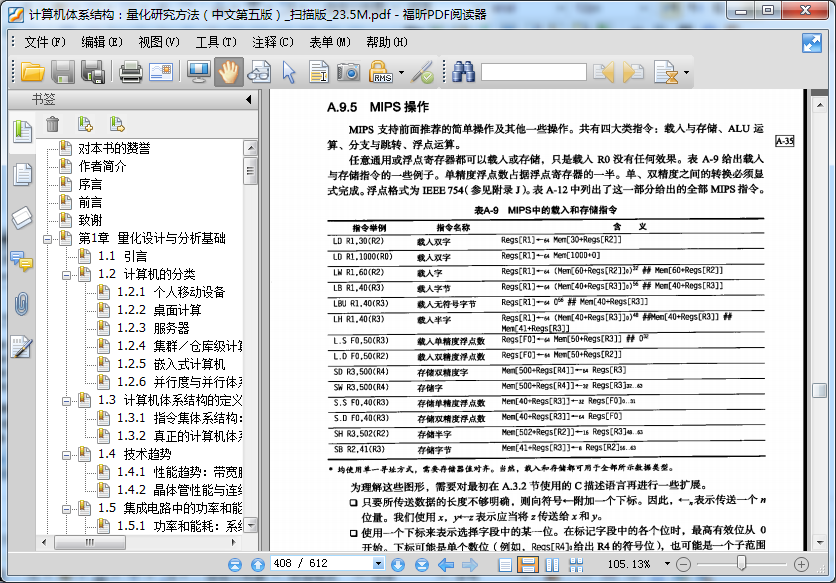Click the pen with checkmark sign icon

click(422, 71)
